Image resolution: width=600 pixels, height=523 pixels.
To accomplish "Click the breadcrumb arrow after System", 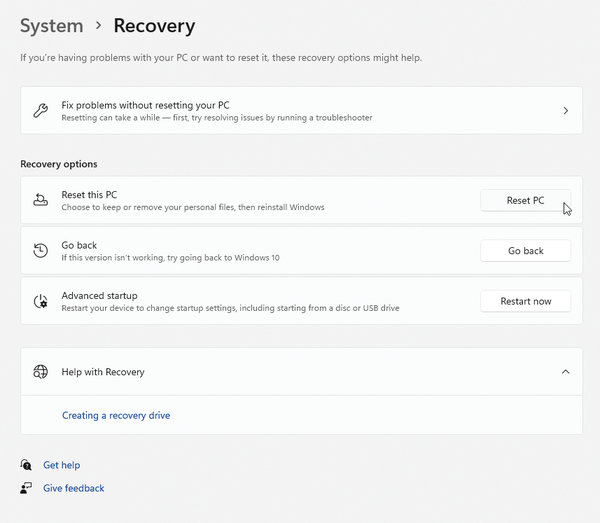I will pyautogui.click(x=99, y=26).
